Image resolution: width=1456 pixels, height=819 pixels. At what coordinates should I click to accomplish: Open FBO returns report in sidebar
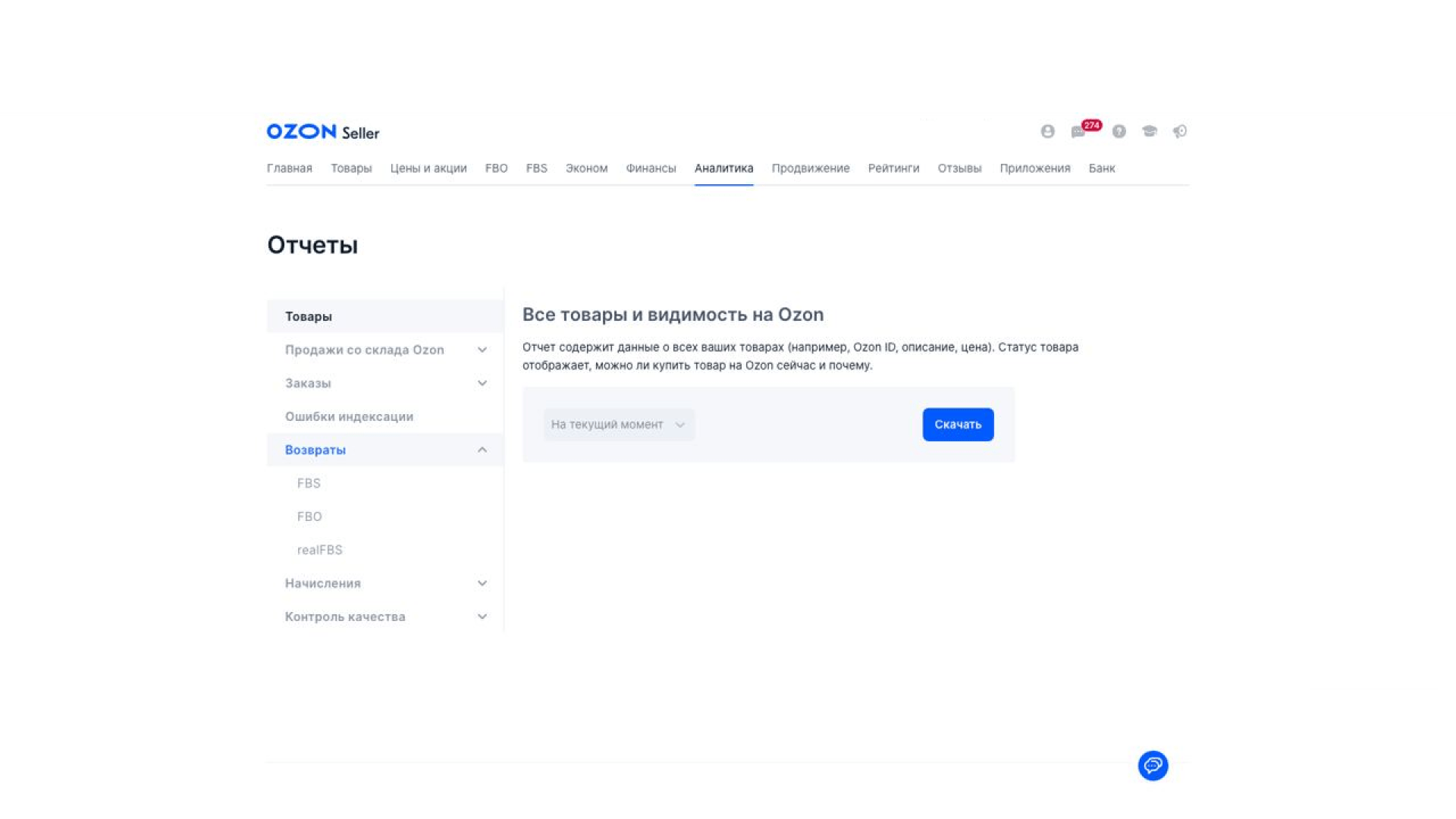pos(309,516)
